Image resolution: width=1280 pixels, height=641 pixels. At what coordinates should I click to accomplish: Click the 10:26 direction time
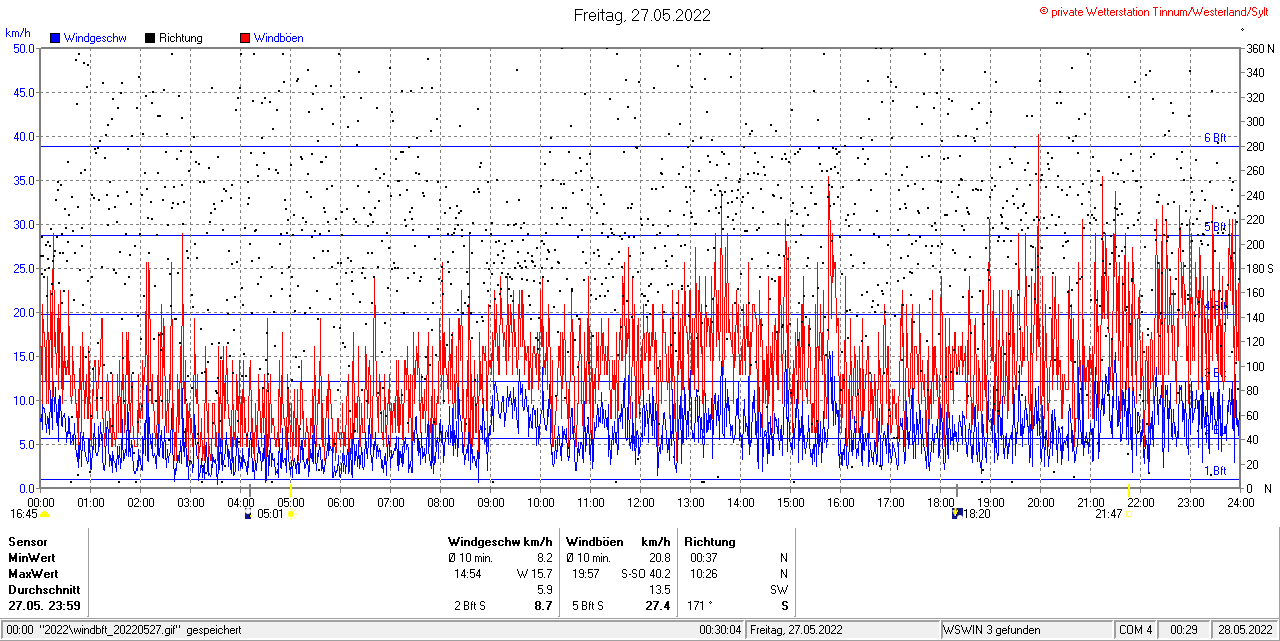coord(703,574)
